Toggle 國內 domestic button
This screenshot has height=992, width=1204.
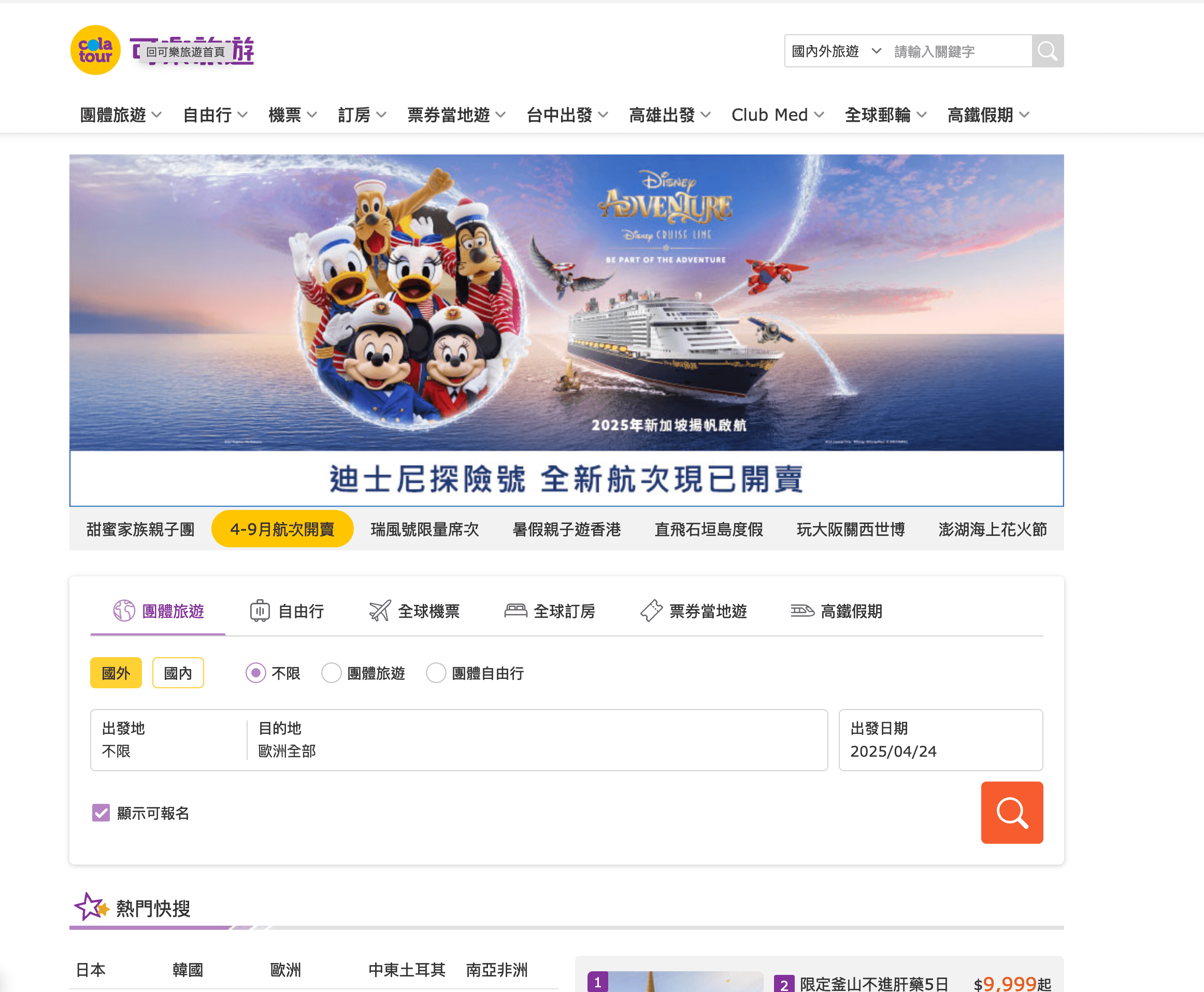click(178, 673)
